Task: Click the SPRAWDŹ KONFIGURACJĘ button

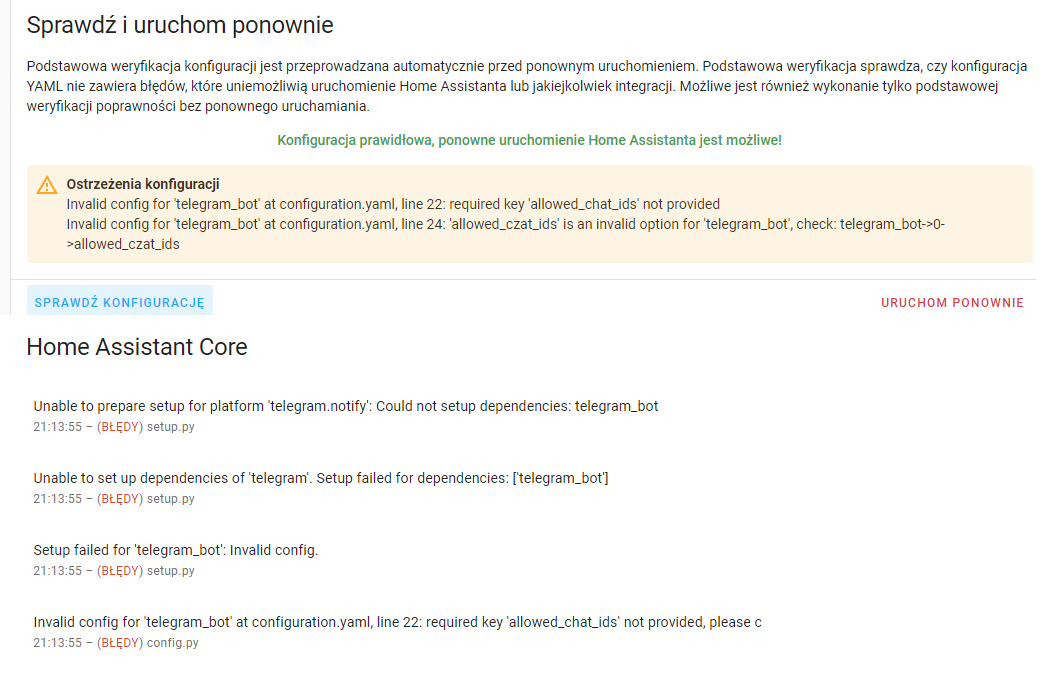Action: point(120,302)
